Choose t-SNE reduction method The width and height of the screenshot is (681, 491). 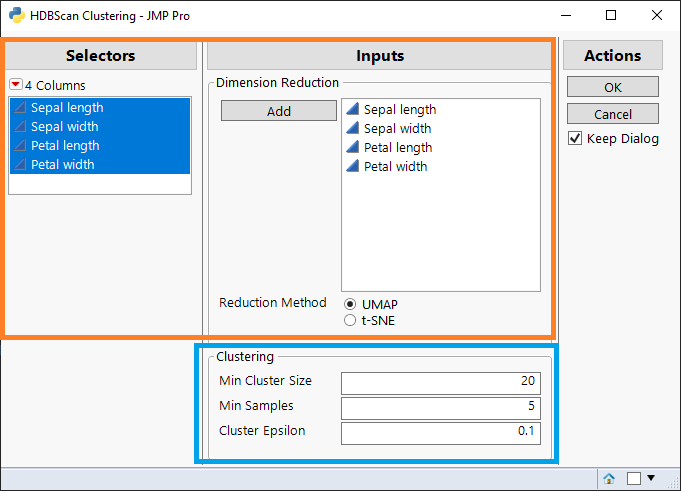click(349, 321)
